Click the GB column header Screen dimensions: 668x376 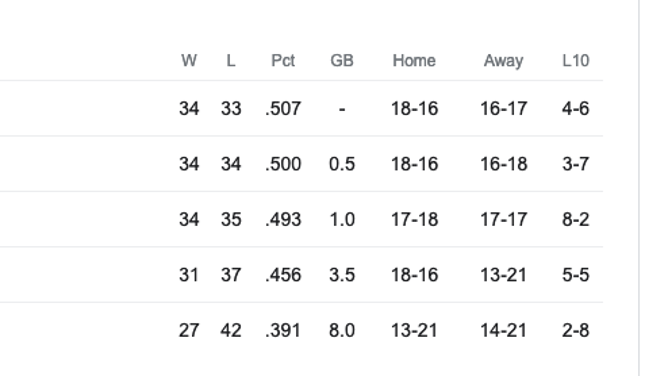point(342,60)
